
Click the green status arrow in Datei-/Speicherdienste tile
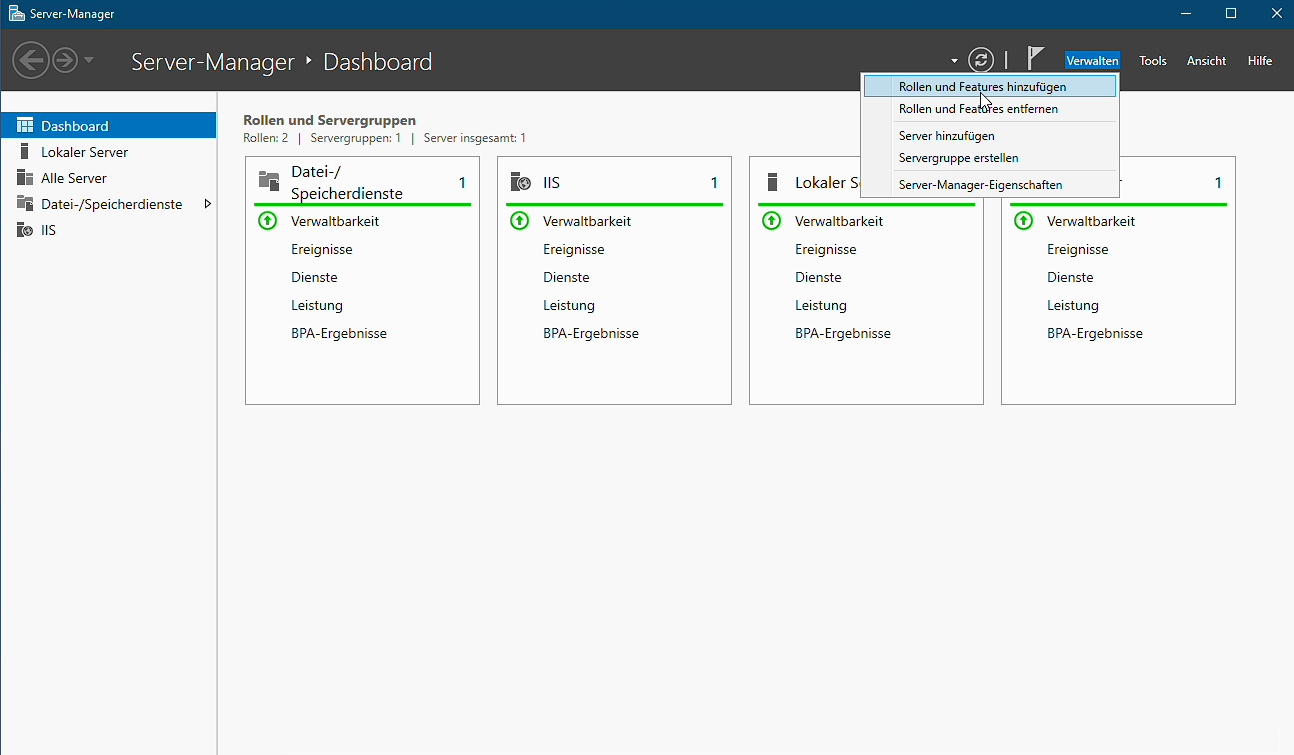pos(267,221)
